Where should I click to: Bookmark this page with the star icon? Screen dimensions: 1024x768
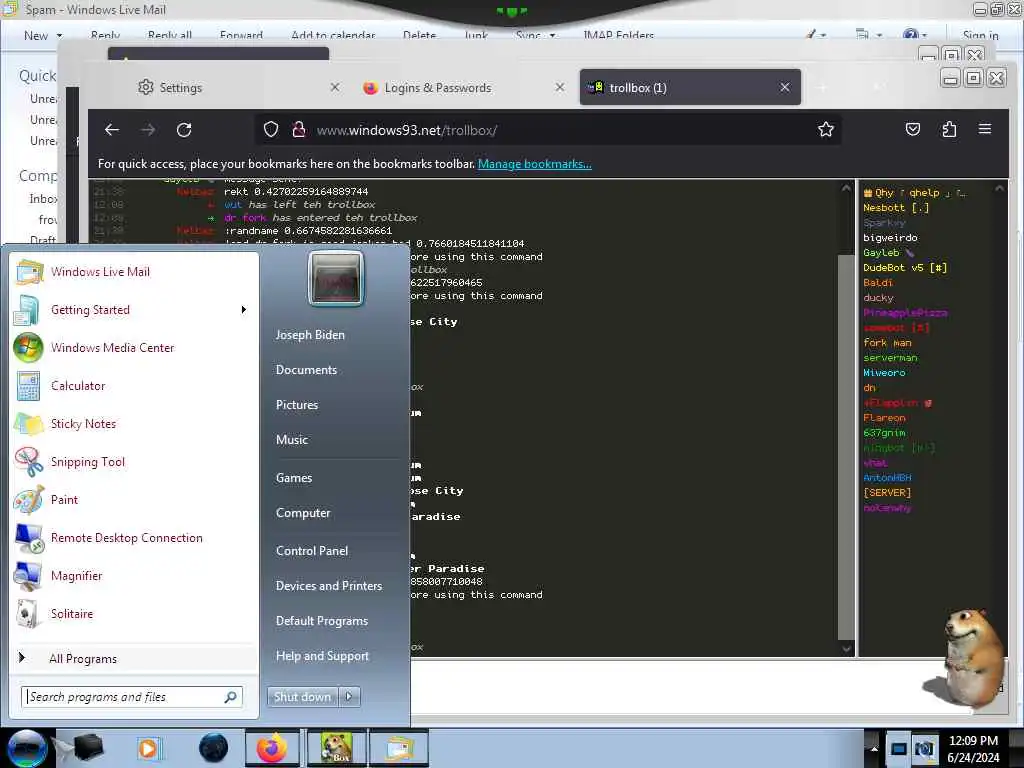point(825,129)
